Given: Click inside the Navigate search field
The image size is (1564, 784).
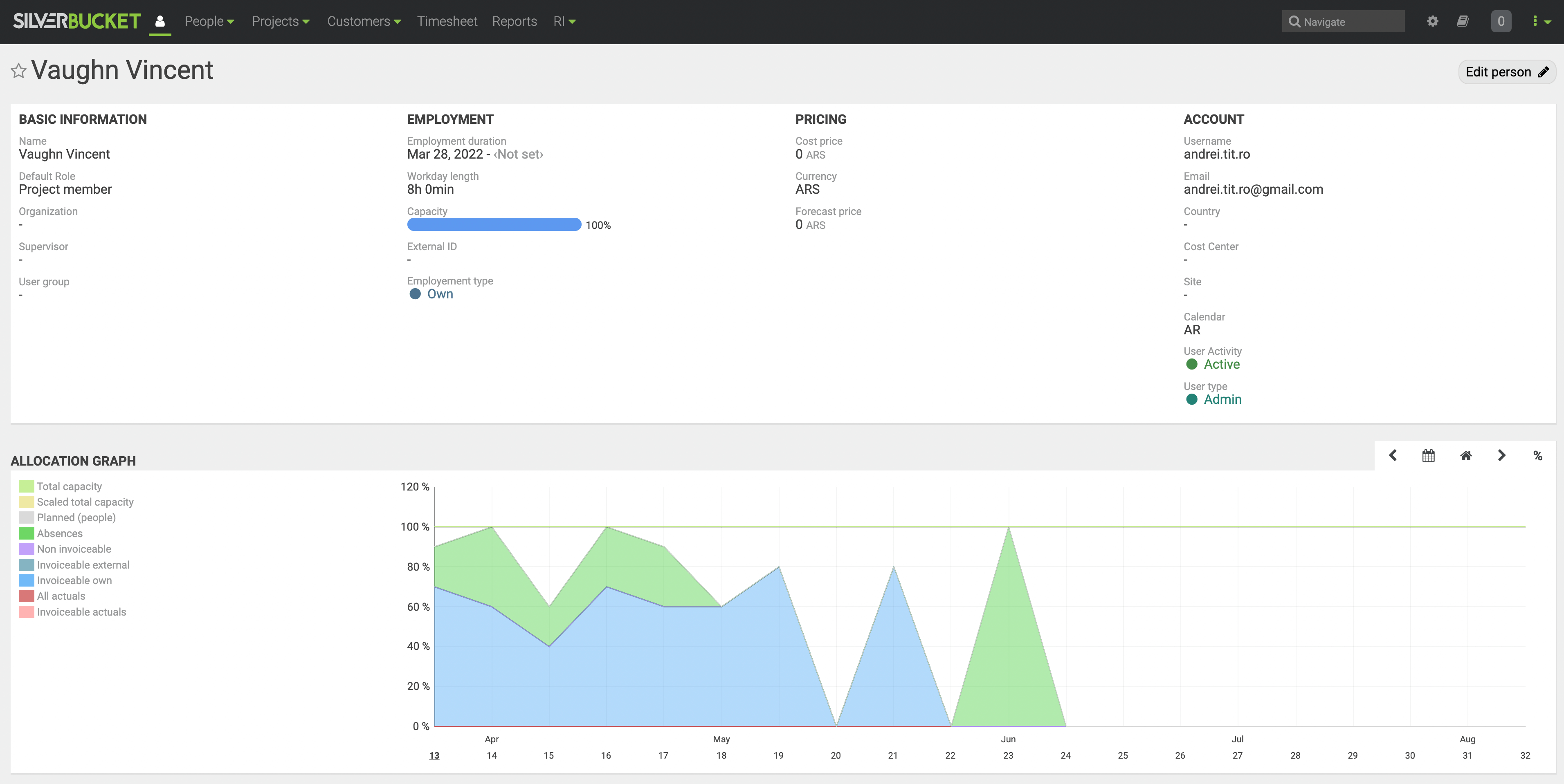Looking at the screenshot, I should (1343, 21).
